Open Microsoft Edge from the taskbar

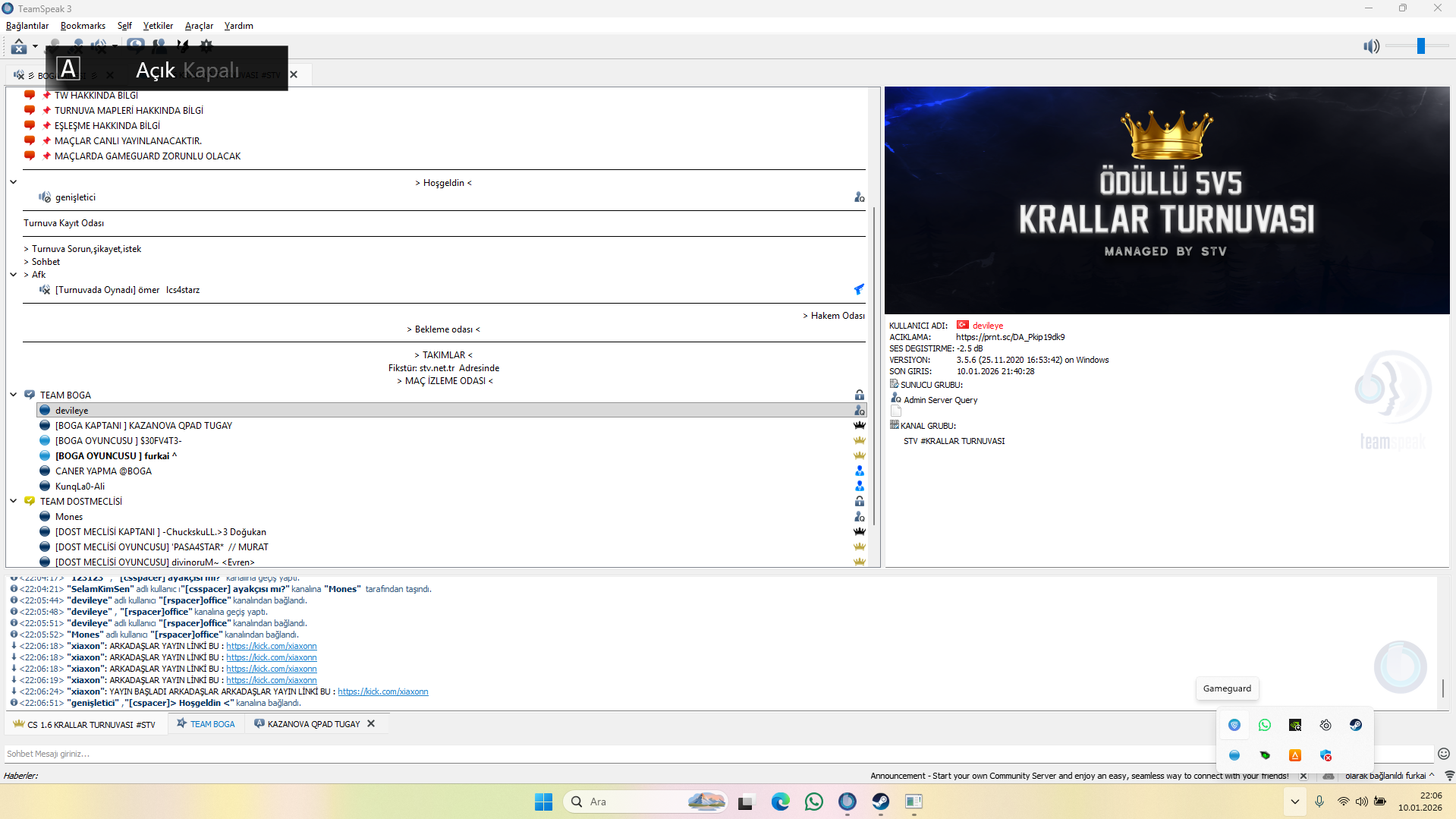coord(781,802)
